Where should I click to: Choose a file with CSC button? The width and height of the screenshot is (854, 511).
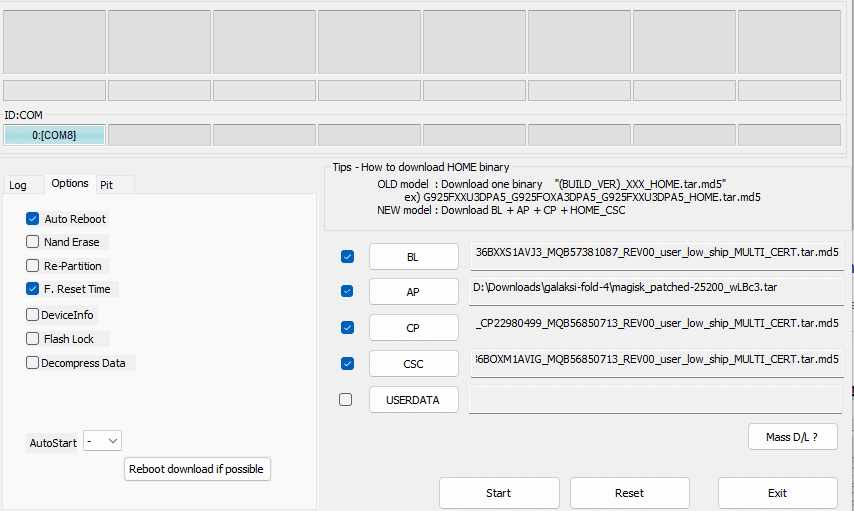(x=413, y=364)
